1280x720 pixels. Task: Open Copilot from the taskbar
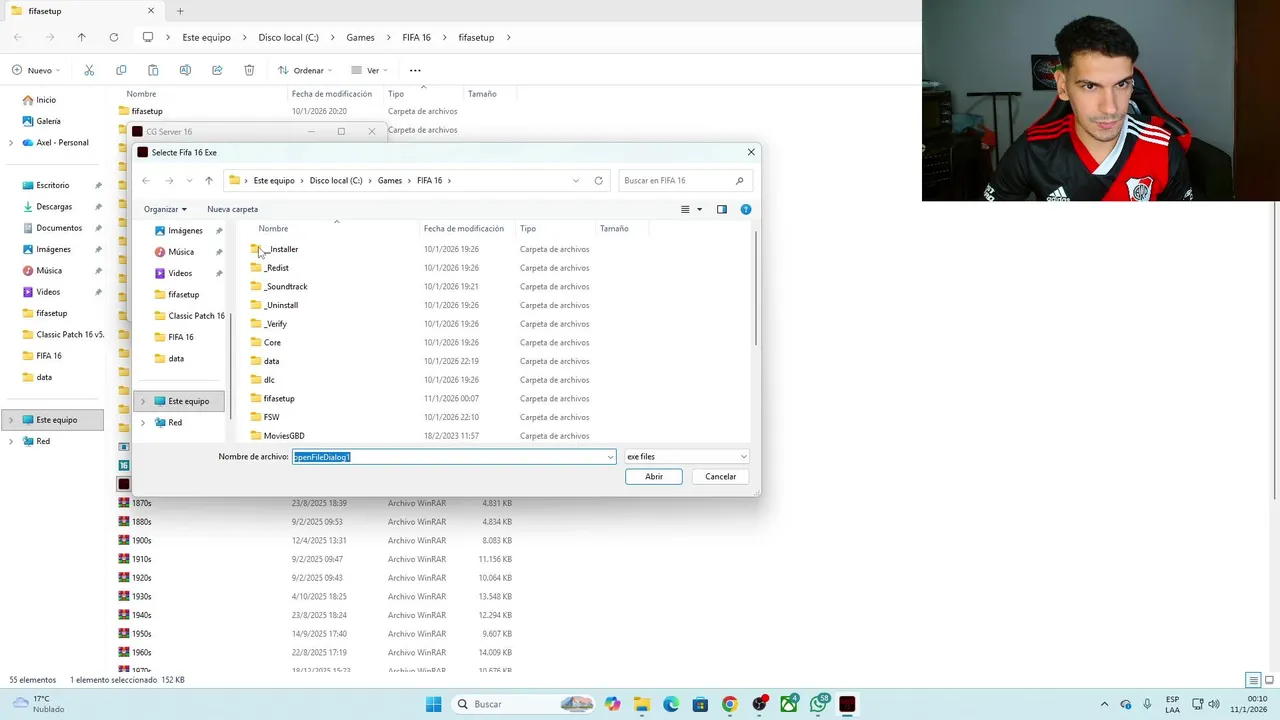(x=612, y=704)
